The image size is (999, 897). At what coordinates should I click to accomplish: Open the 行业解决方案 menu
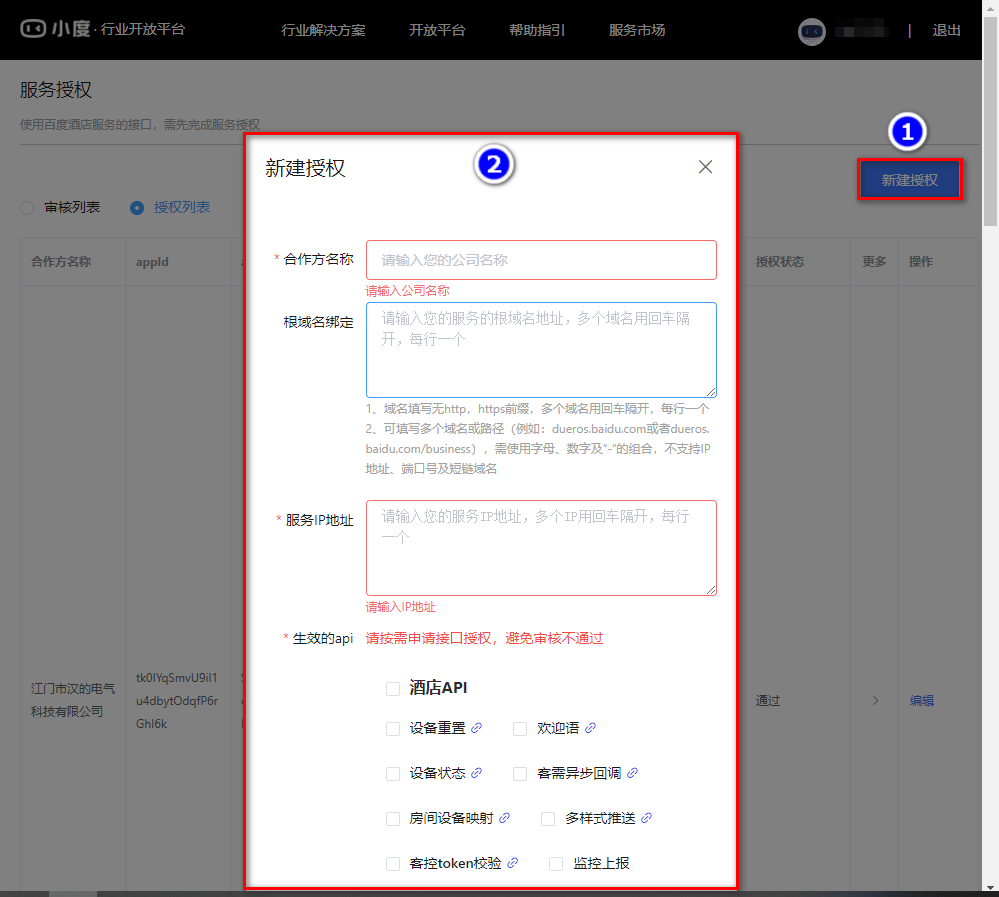(323, 30)
